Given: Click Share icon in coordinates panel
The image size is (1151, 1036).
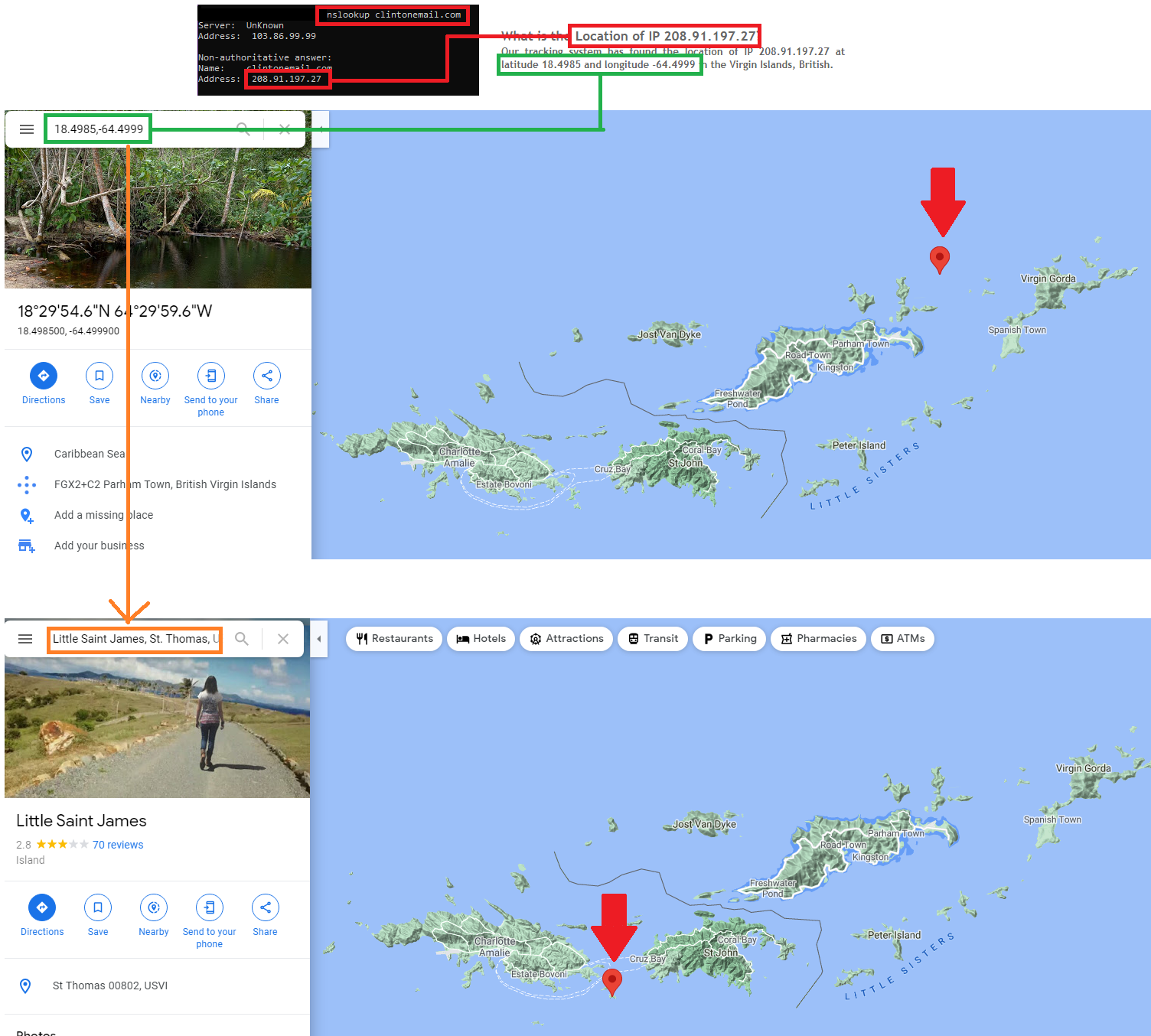Looking at the screenshot, I should pyautogui.click(x=267, y=376).
